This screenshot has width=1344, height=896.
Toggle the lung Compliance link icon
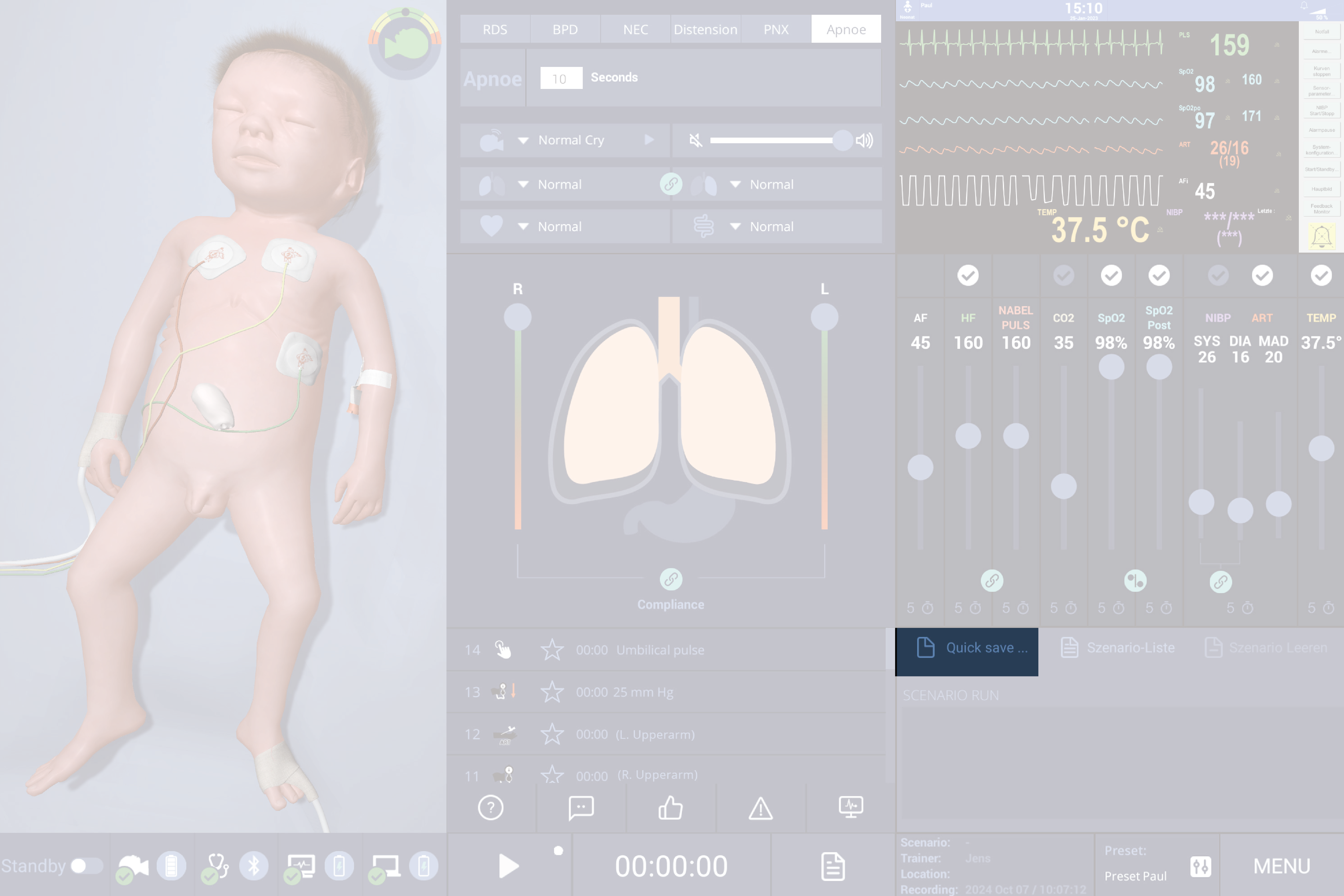tap(671, 579)
